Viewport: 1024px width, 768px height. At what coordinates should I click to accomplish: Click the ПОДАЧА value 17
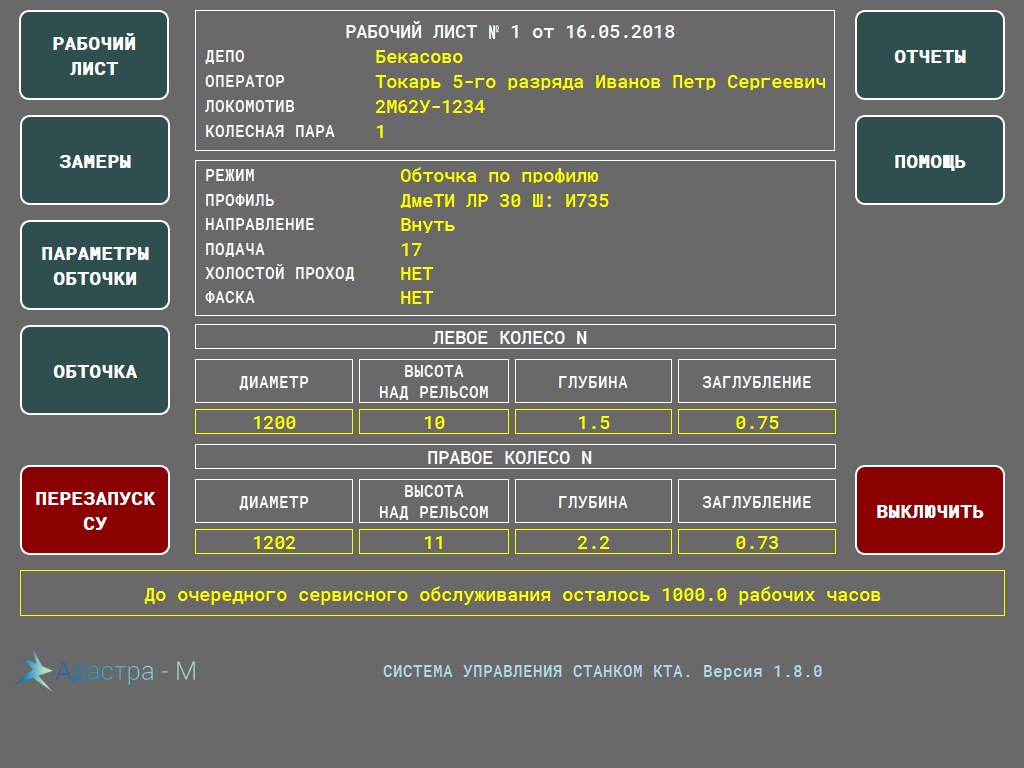pyautogui.click(x=411, y=249)
